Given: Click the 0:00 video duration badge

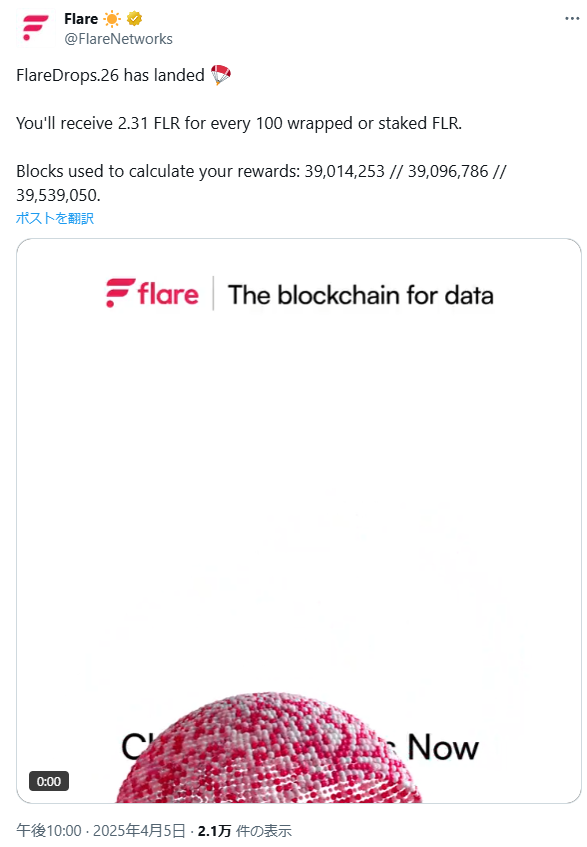Looking at the screenshot, I should (x=49, y=781).
